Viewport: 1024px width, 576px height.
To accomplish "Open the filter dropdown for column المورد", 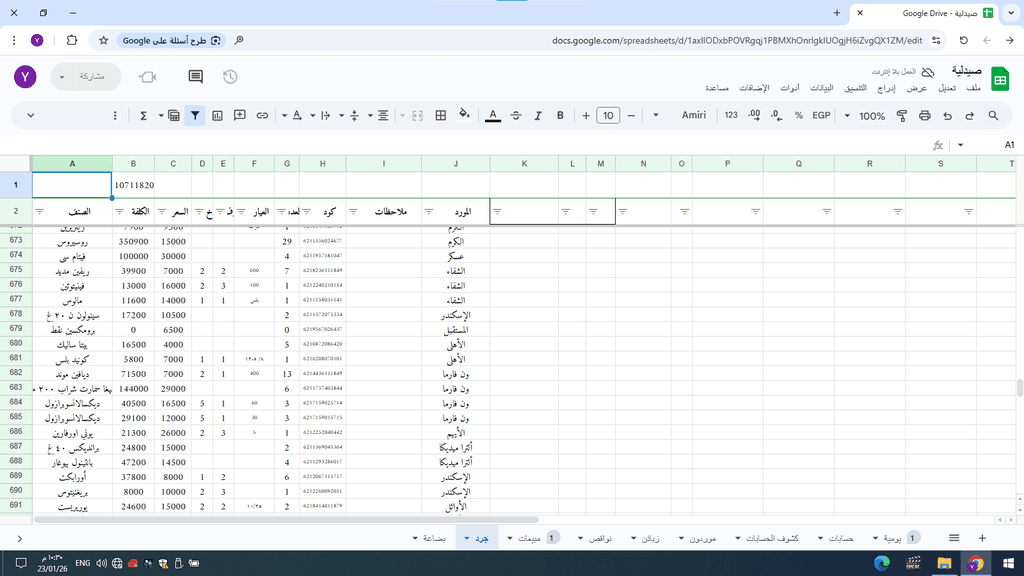I will click(x=430, y=212).
